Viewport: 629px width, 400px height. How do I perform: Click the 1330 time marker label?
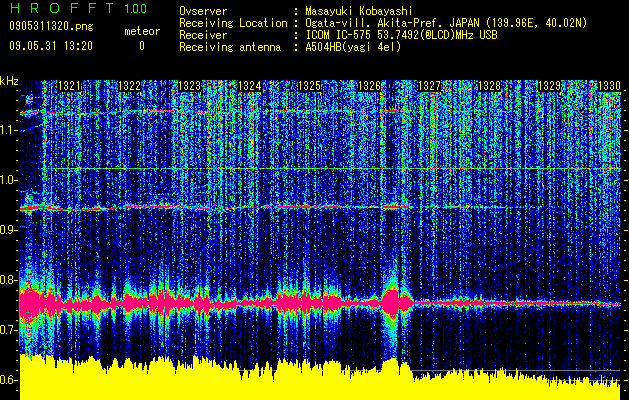pos(609,86)
